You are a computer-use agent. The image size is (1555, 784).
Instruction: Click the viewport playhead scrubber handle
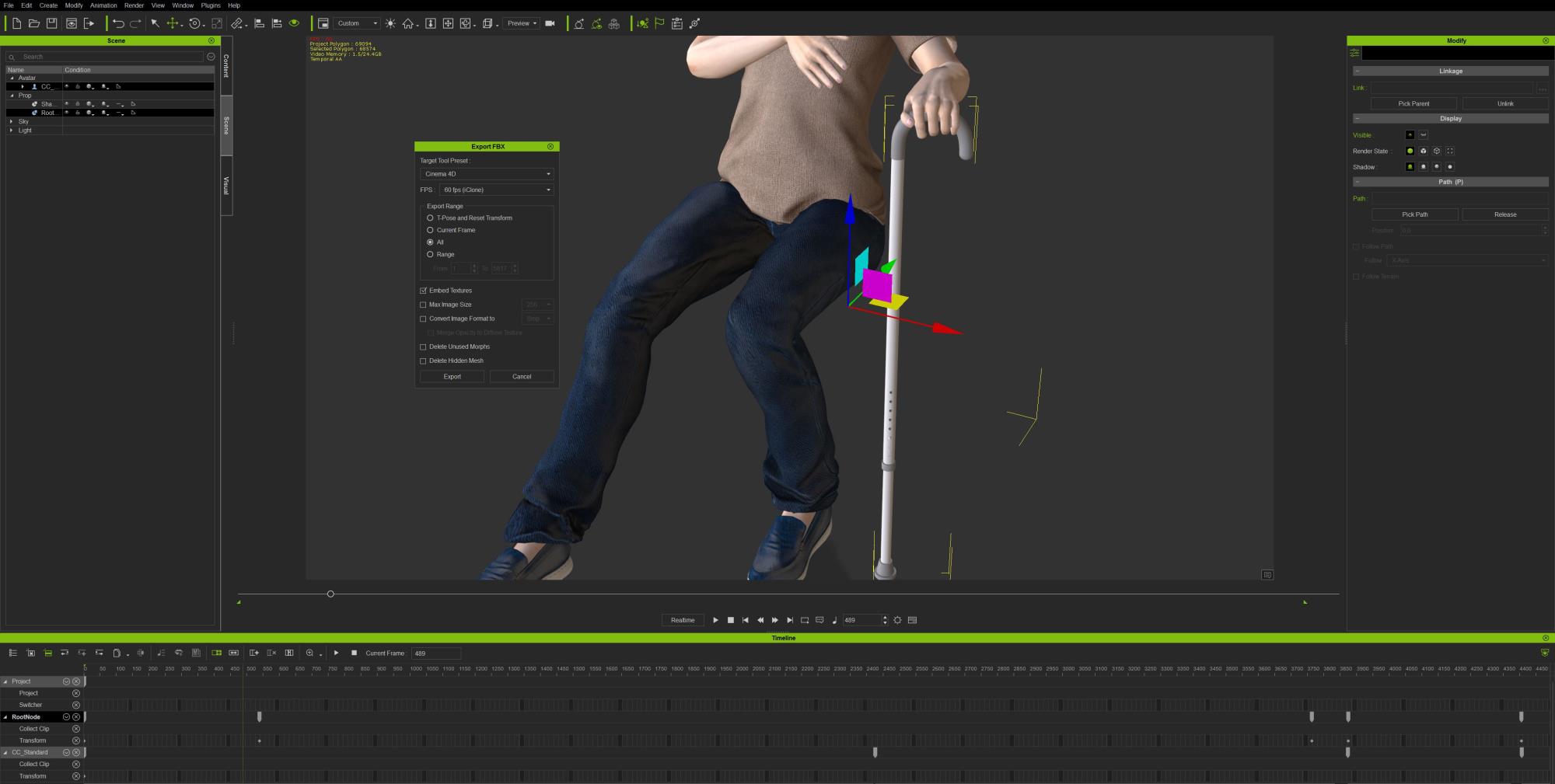click(330, 594)
